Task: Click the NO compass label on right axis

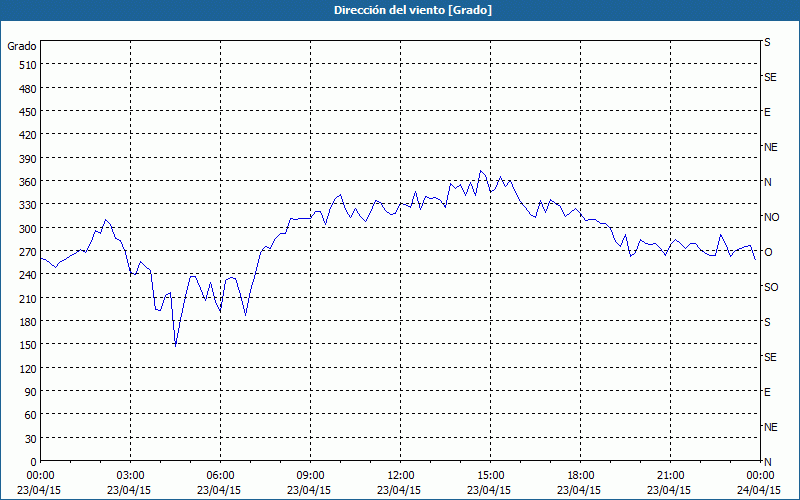Action: pos(771,217)
